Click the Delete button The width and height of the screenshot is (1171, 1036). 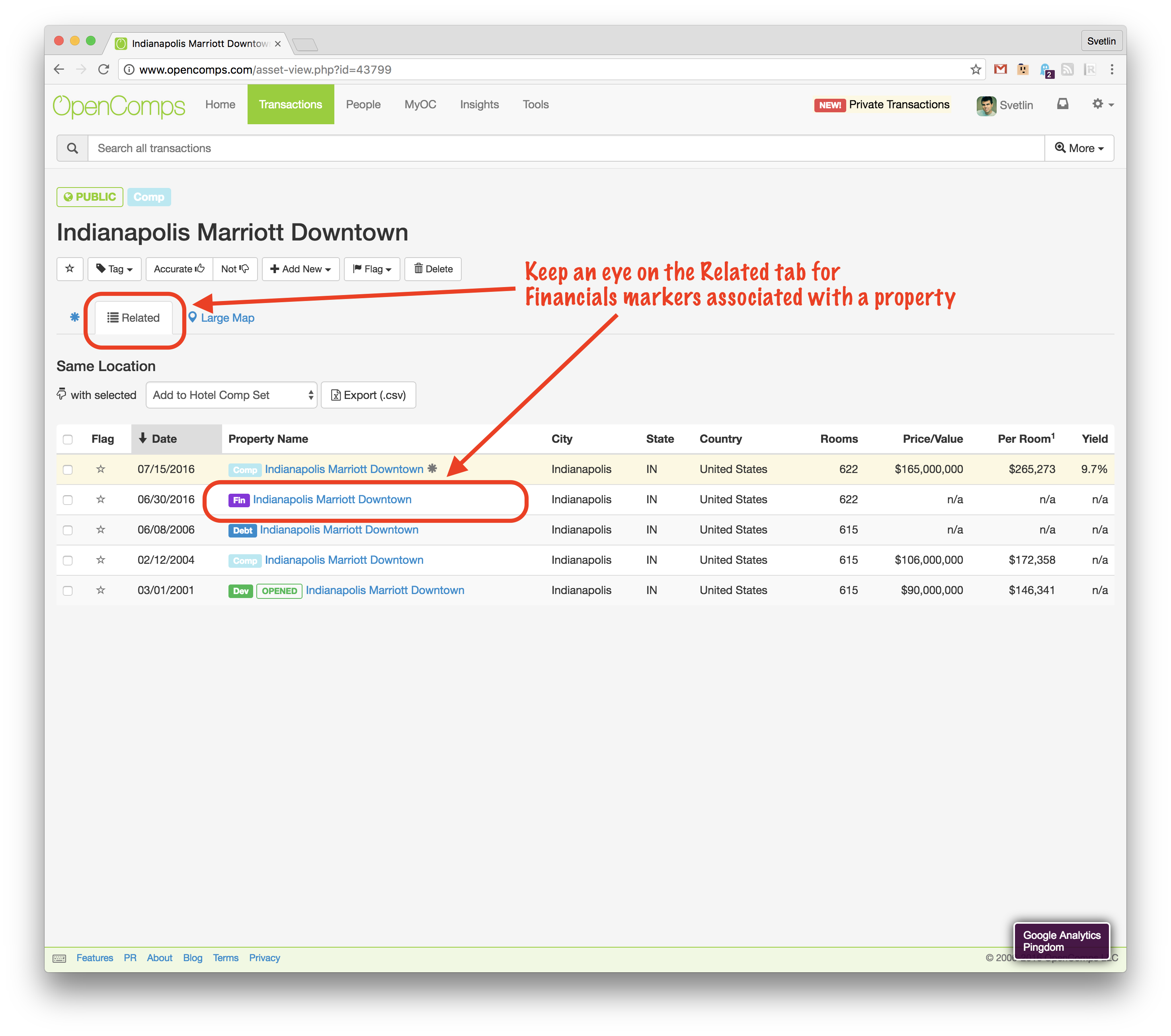433,269
